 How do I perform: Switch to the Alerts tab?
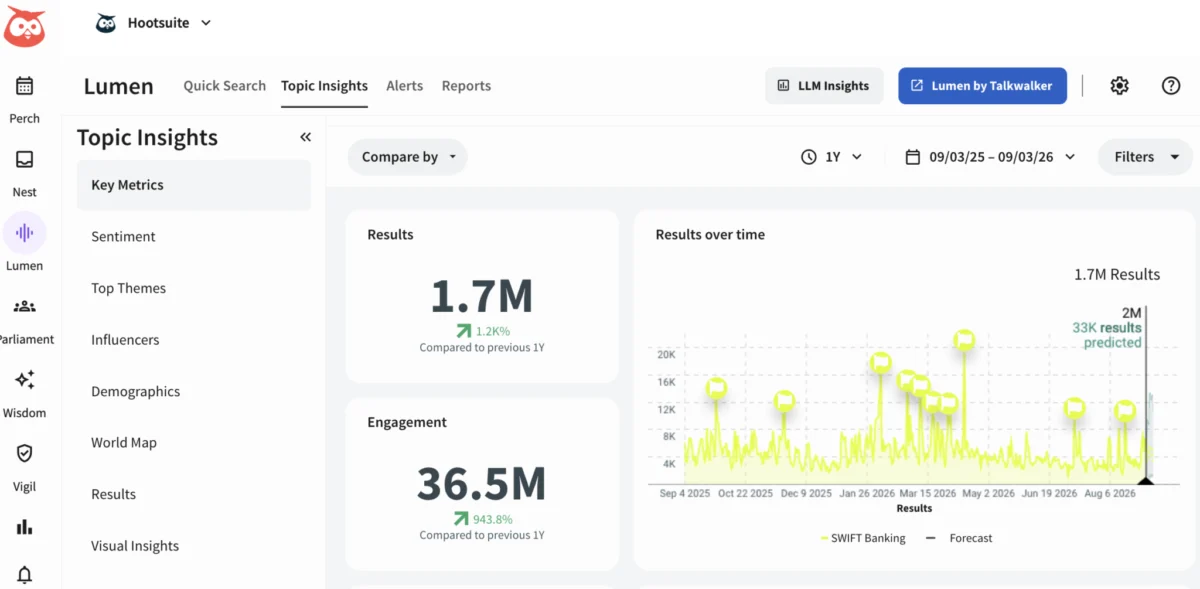pyautogui.click(x=404, y=86)
